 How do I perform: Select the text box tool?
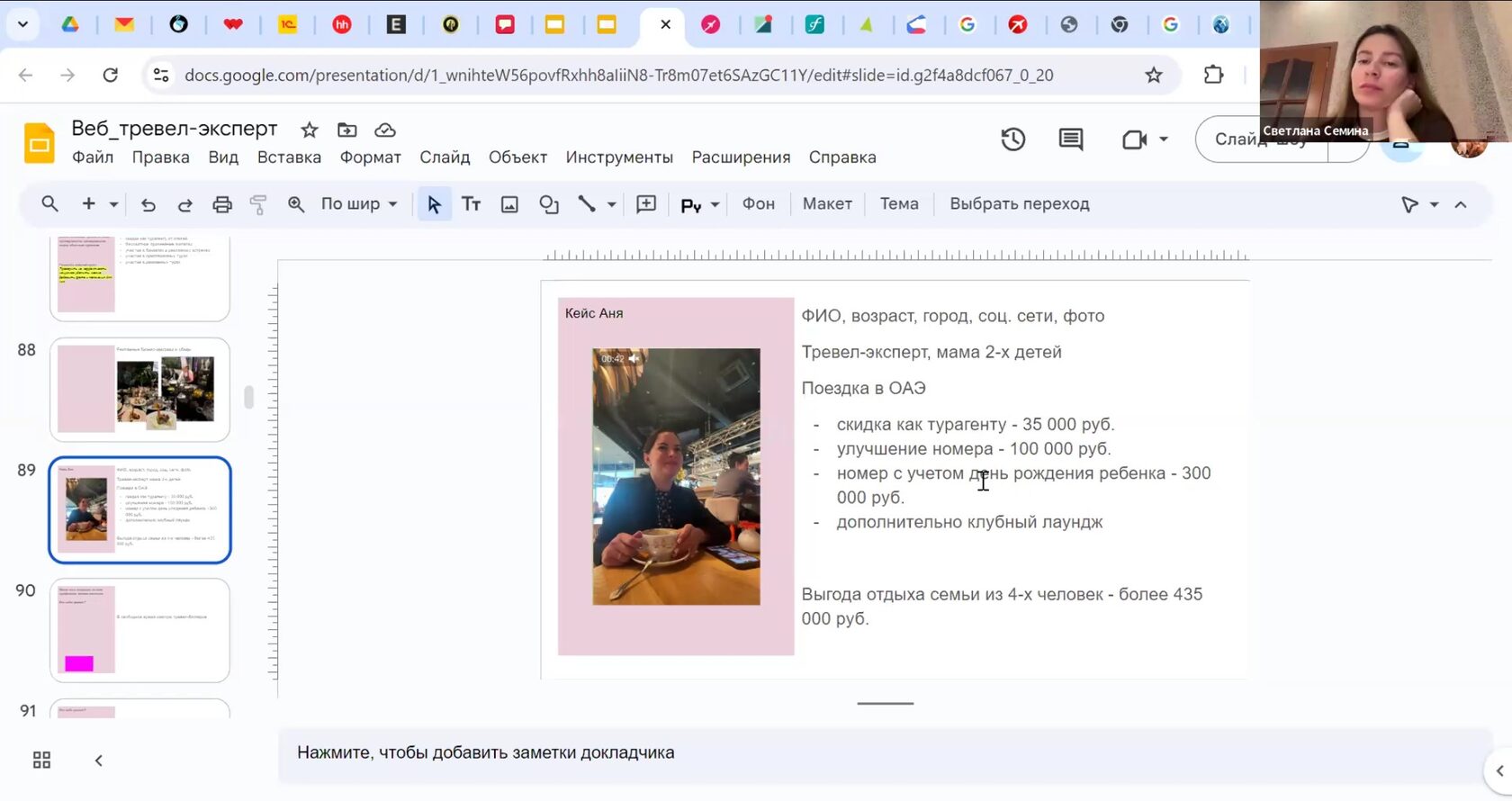click(x=471, y=204)
